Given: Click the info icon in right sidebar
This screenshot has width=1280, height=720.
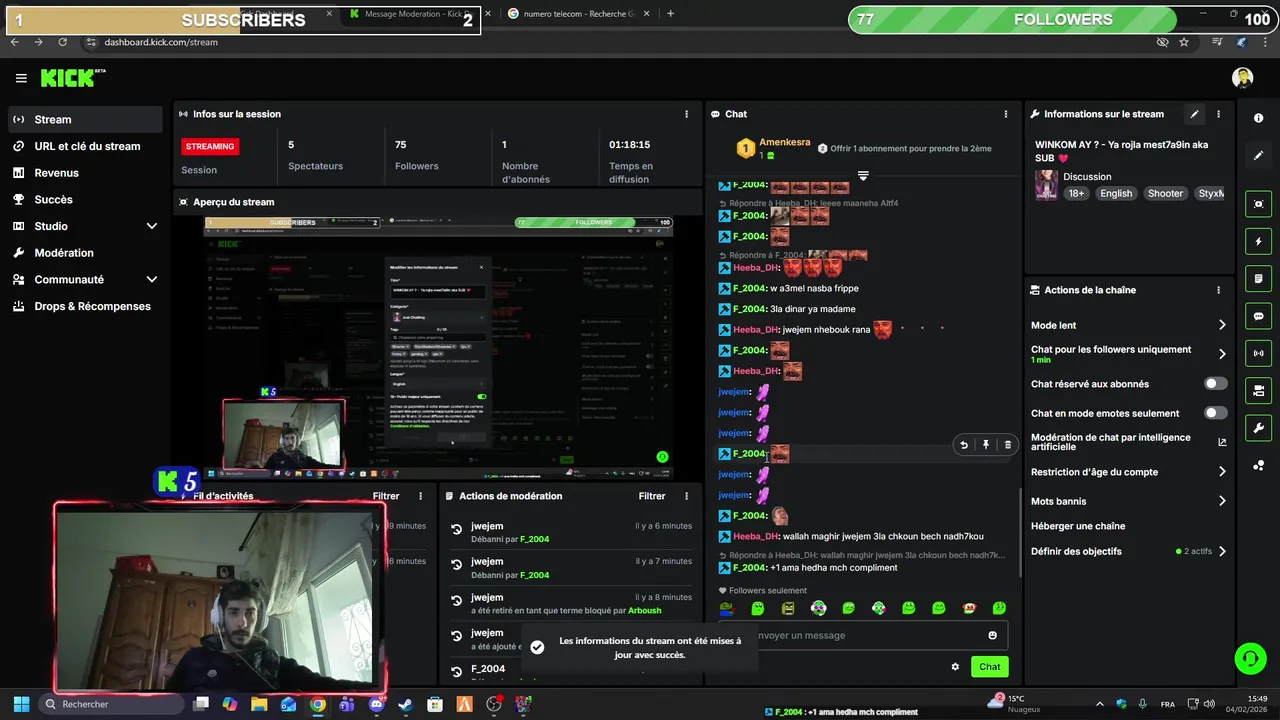Looking at the screenshot, I should tap(1259, 118).
